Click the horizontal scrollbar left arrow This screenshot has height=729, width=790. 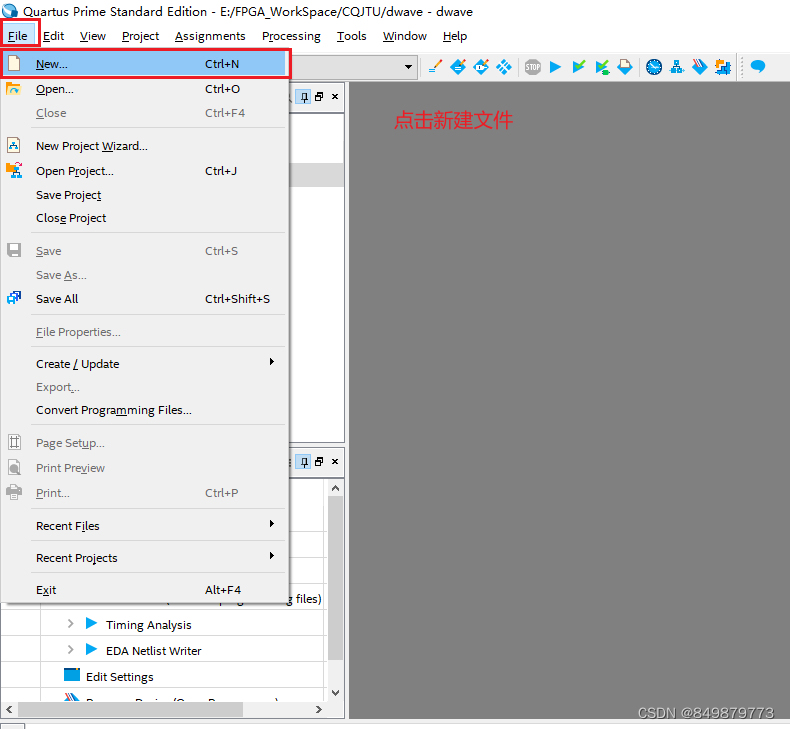coord(9,709)
